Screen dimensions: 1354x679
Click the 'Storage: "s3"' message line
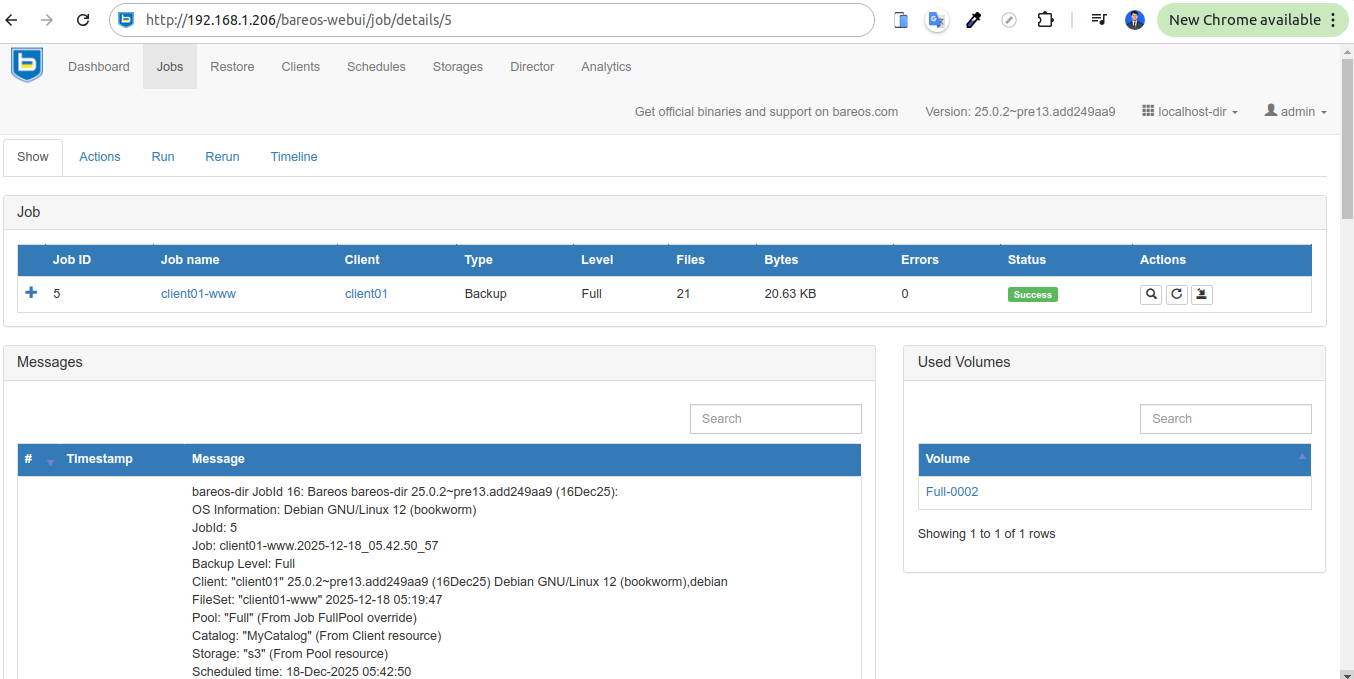290,654
